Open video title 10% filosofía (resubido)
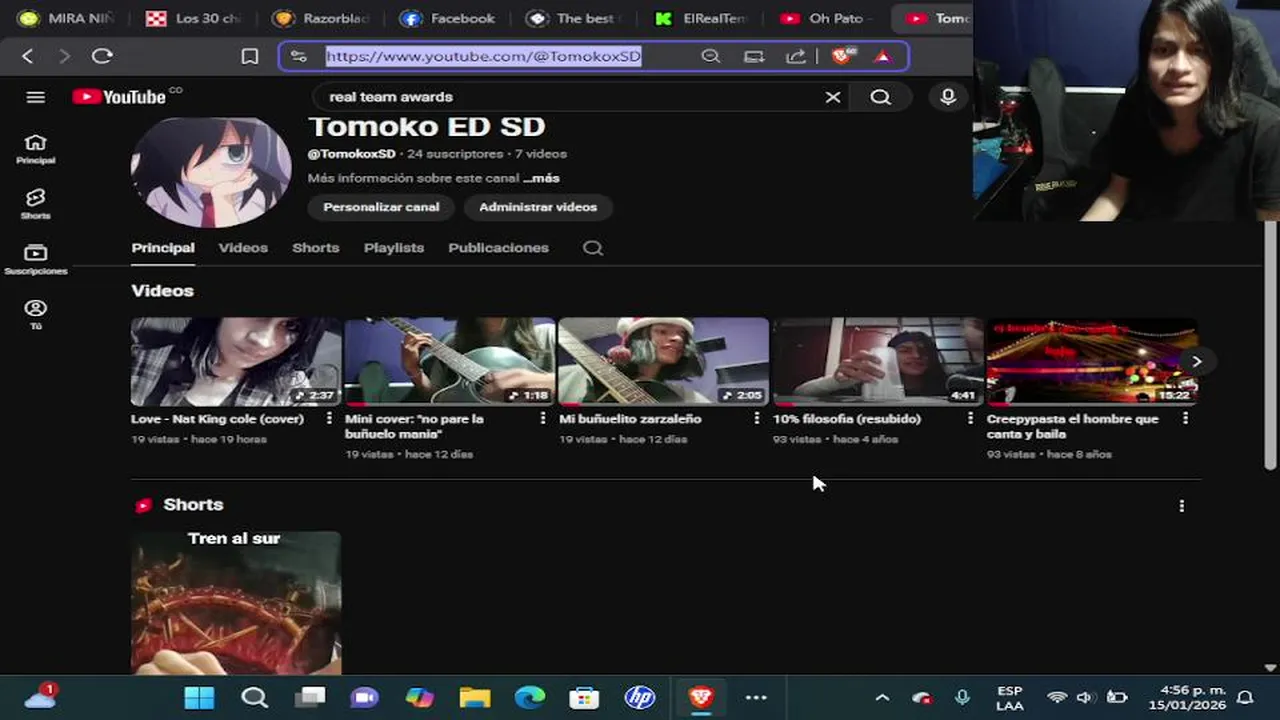Screen dimensions: 1280x720 click(847, 419)
